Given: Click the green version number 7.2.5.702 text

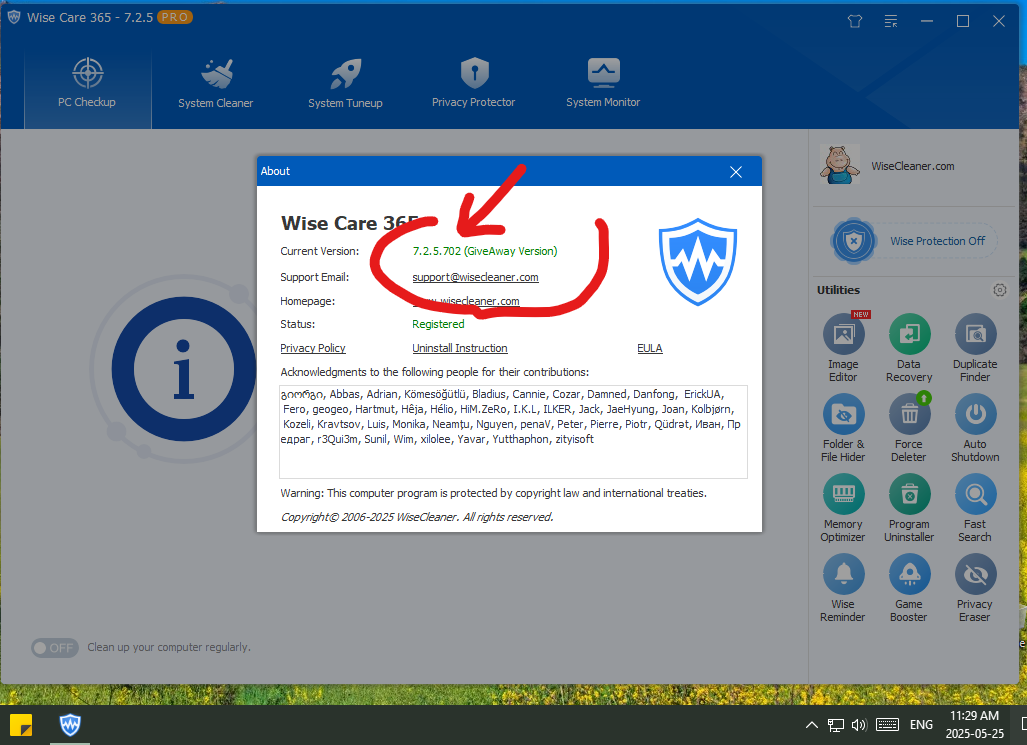Looking at the screenshot, I should click(485, 251).
